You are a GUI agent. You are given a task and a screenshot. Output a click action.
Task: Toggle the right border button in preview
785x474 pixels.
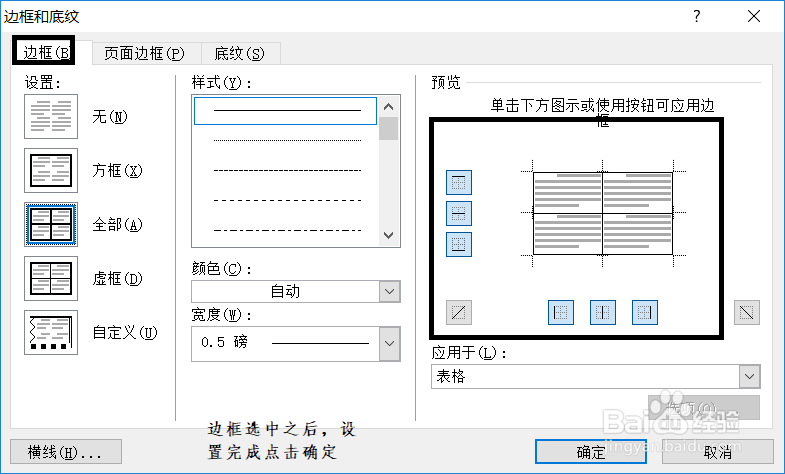click(645, 313)
